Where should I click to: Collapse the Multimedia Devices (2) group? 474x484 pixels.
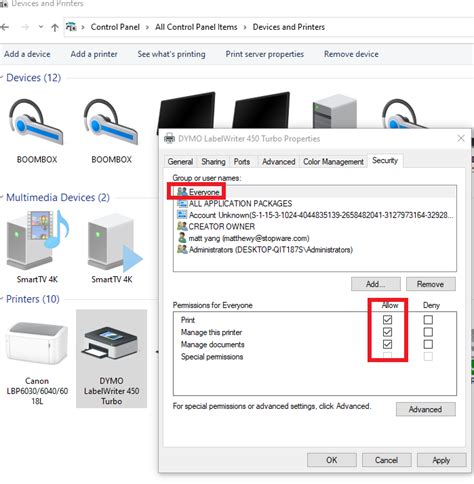click(x=2, y=197)
